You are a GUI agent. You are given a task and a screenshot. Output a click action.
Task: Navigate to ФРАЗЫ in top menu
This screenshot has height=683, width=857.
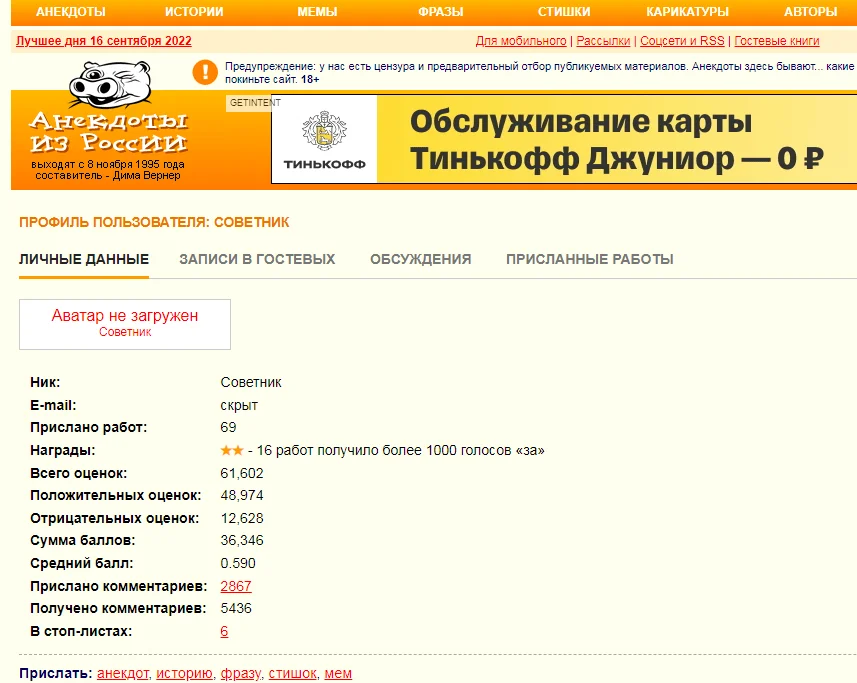[x=441, y=12]
